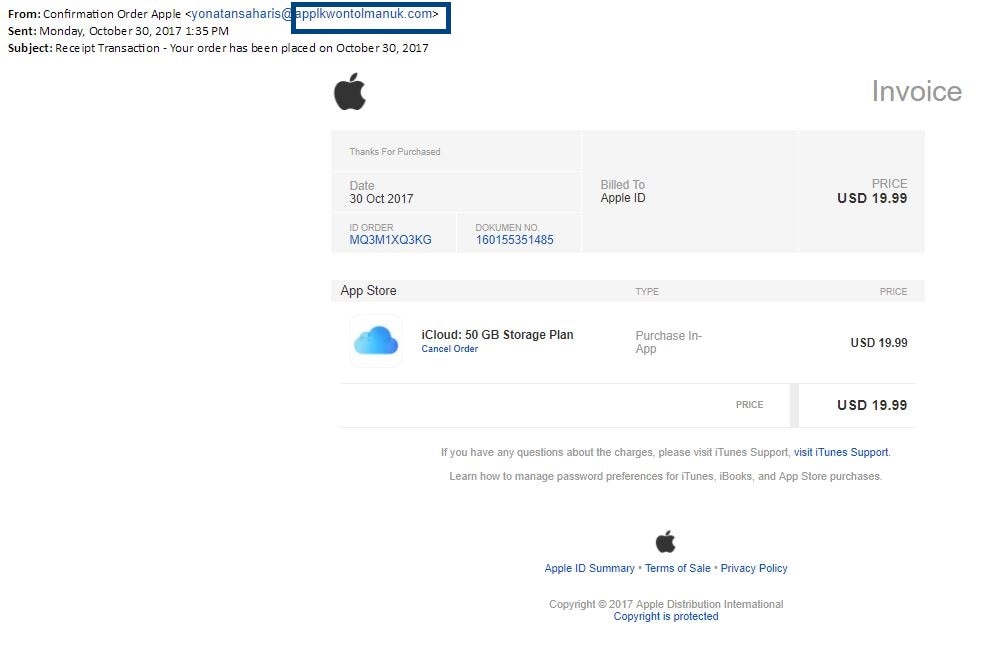The width and height of the screenshot is (1007, 647).
Task: Click the TYPE column header
Action: tap(647, 292)
